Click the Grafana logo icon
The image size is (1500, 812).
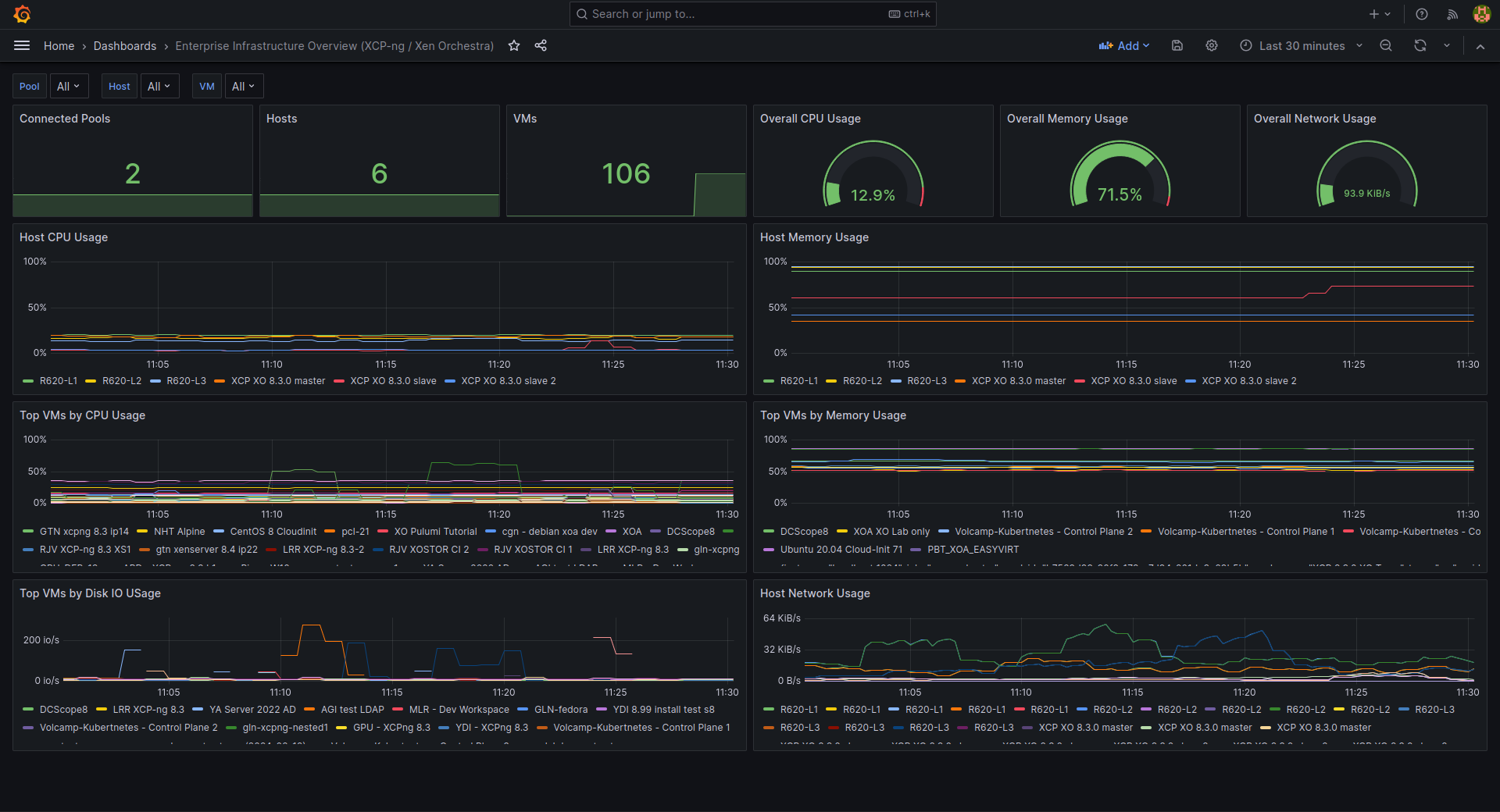(x=23, y=14)
